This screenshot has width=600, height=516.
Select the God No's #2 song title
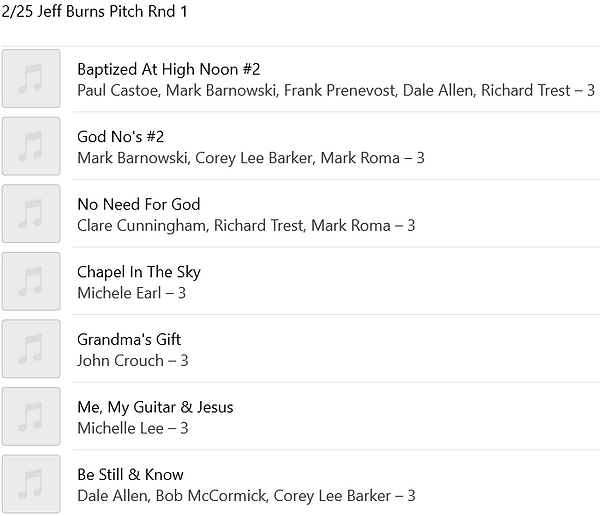point(118,137)
